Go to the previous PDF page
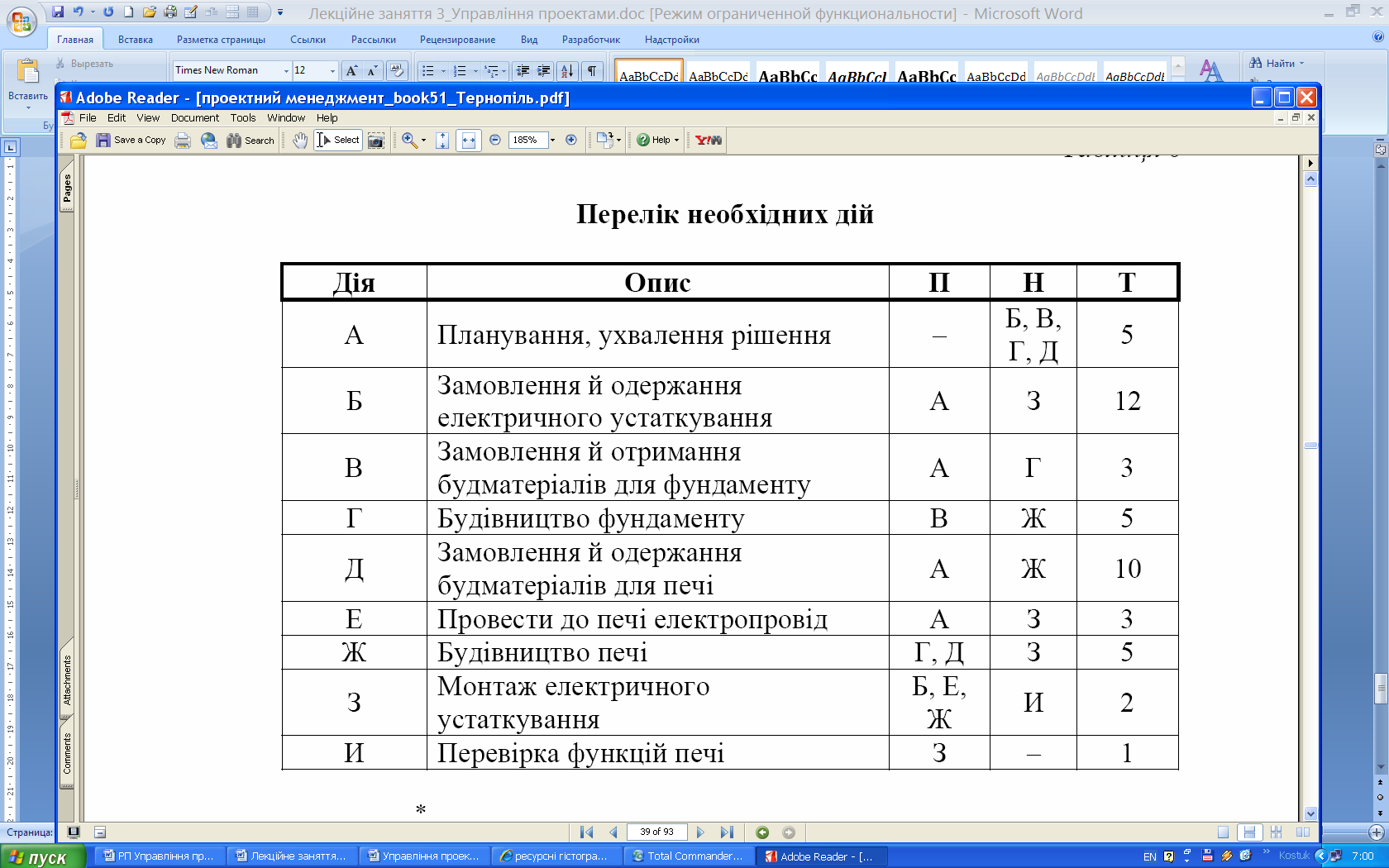This screenshot has height=868, width=1389. (613, 832)
